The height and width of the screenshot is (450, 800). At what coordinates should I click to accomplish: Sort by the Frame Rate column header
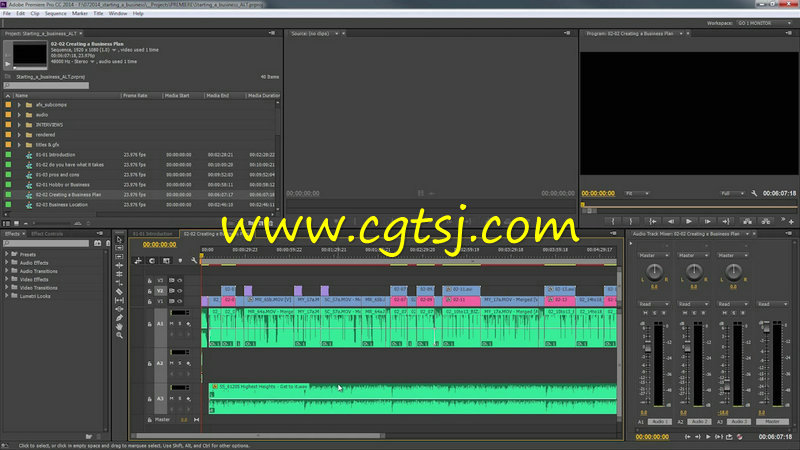point(135,95)
